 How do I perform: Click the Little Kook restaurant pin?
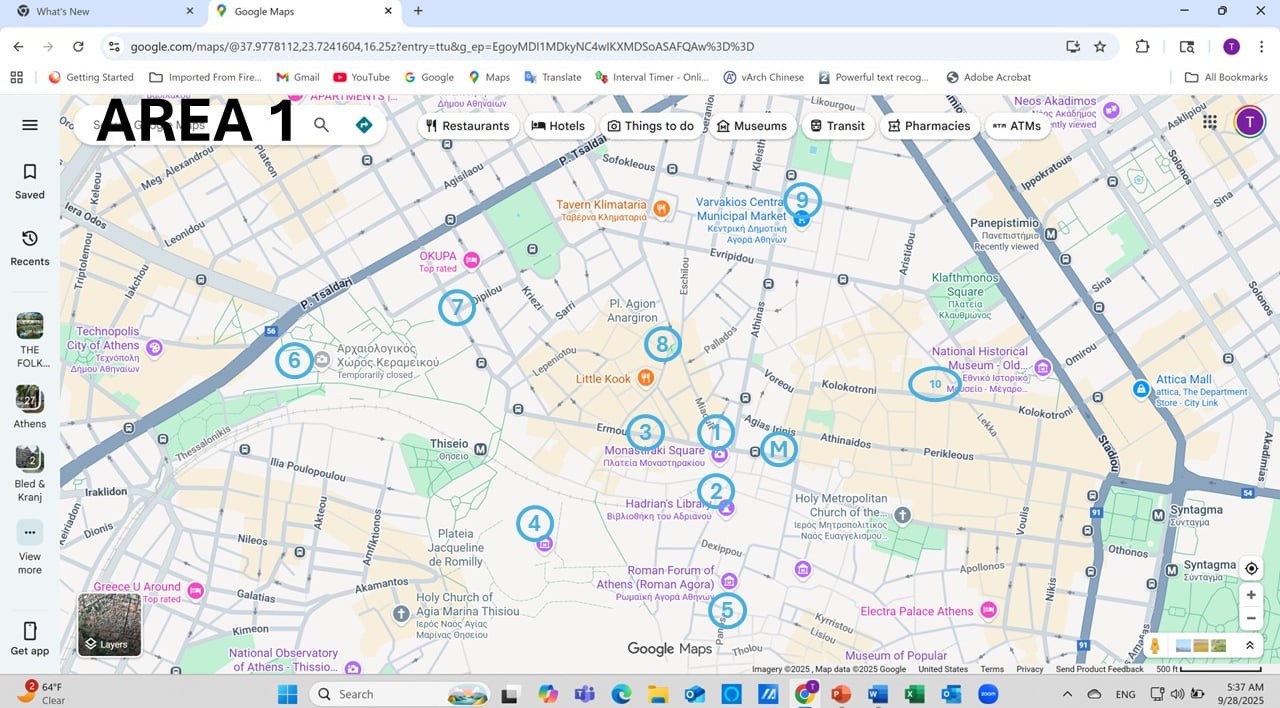click(x=646, y=378)
